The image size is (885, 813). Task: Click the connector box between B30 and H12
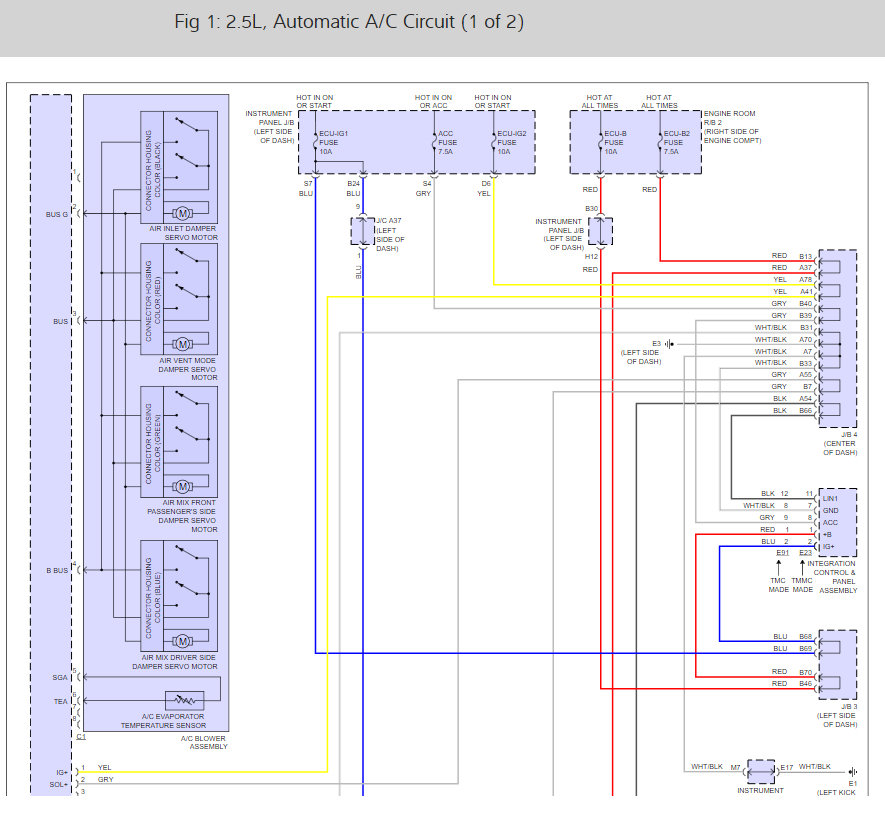pyautogui.click(x=601, y=231)
